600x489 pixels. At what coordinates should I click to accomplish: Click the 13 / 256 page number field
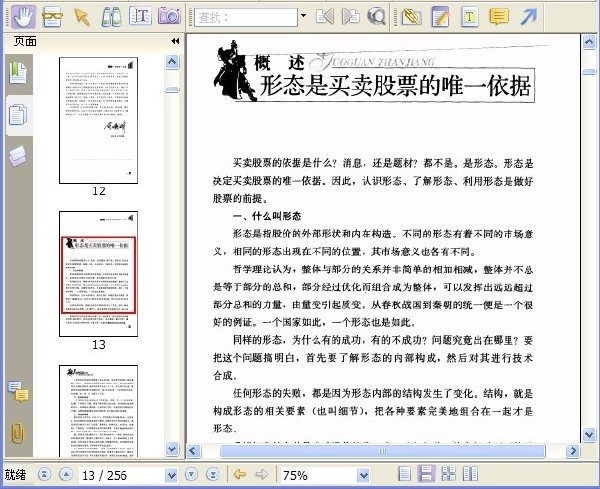click(122, 476)
